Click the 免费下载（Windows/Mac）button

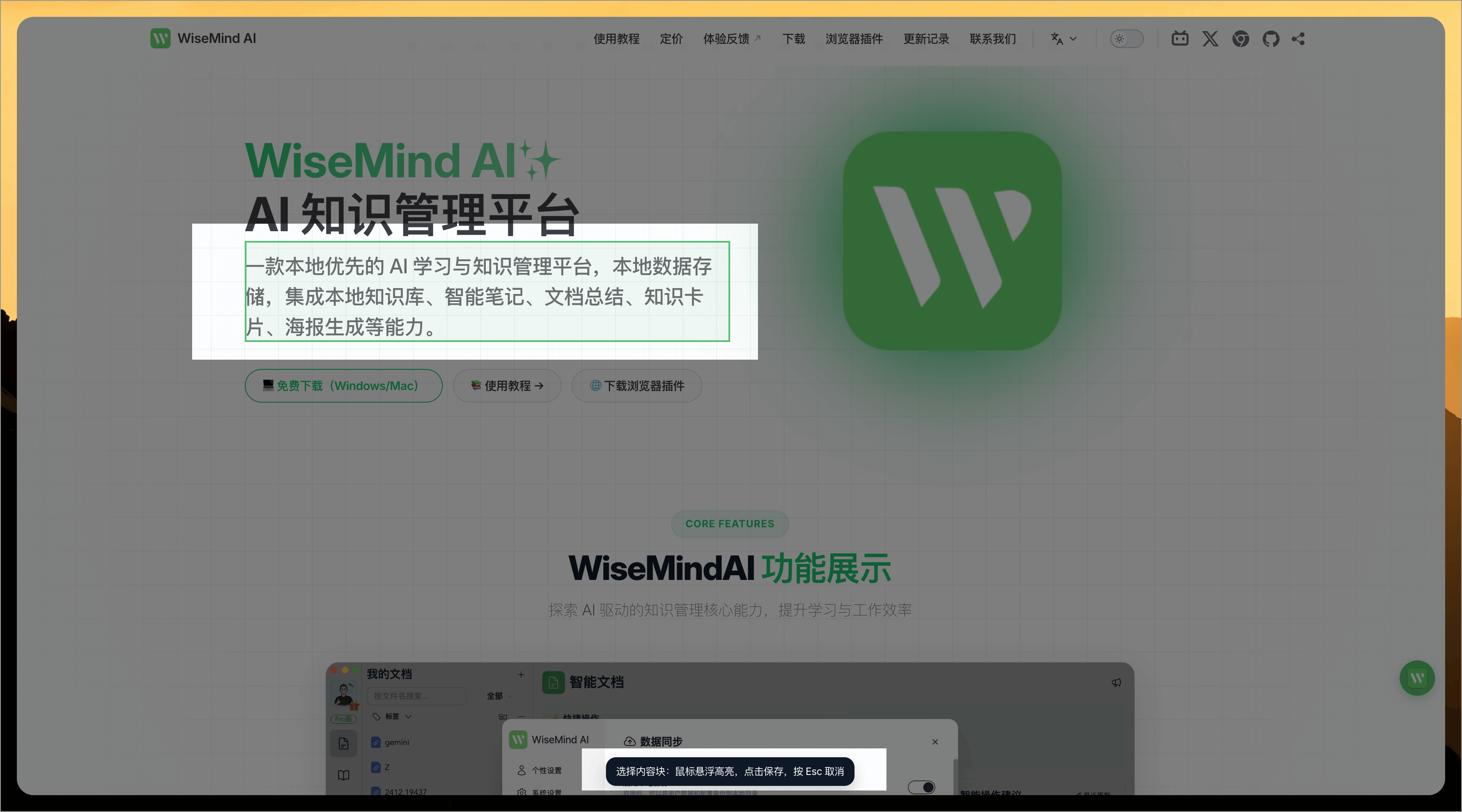point(343,385)
